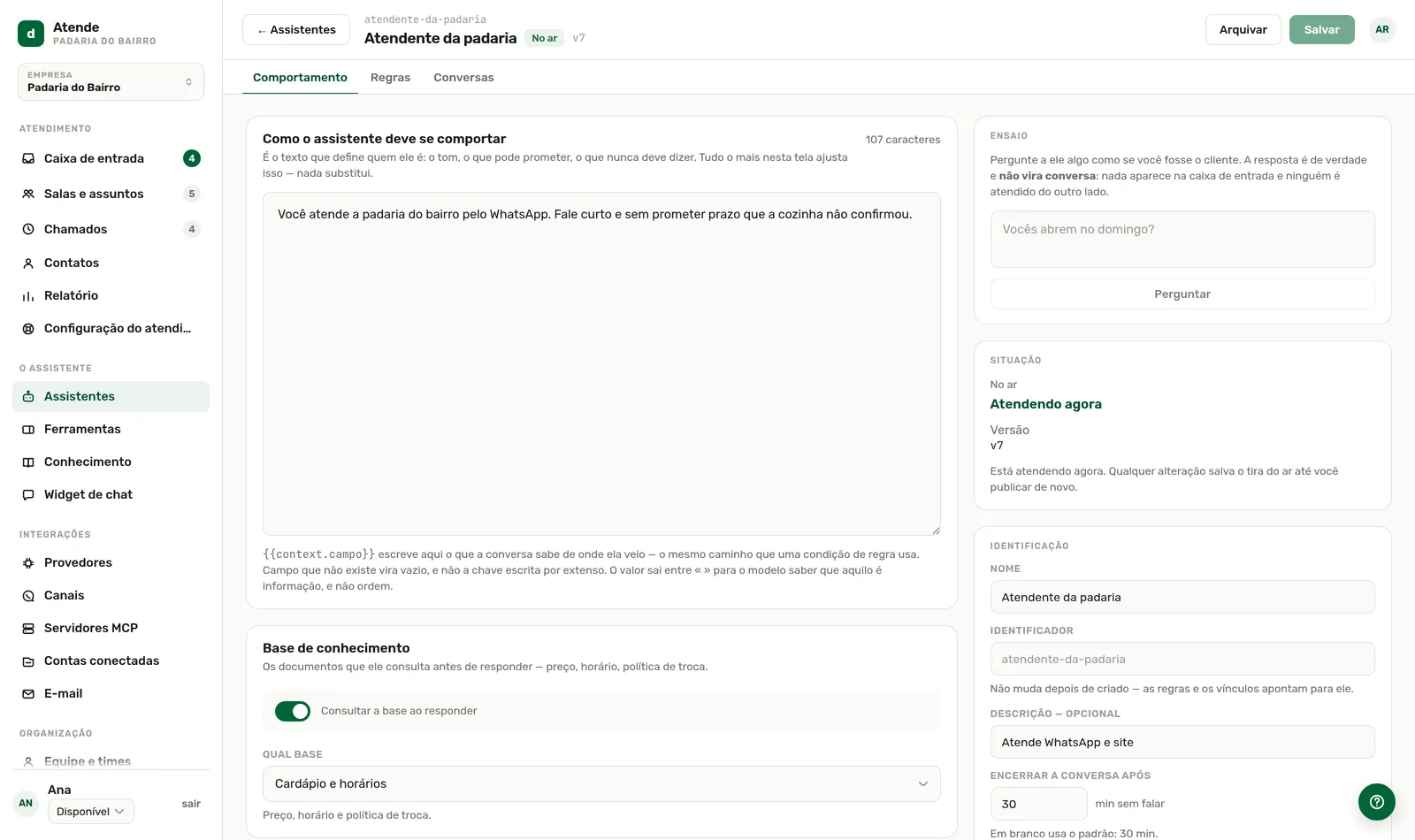This screenshot has height=840, width=1415.
Task: Click the Chamados count badge 4
Action: [192, 229]
